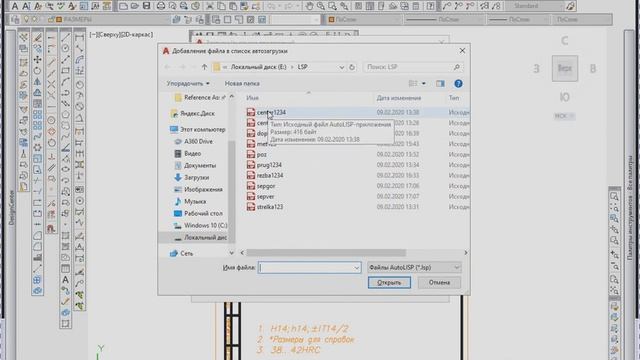Open the 'Упорядочить' dropdown menu
The height and width of the screenshot is (360, 640).
tap(188, 83)
